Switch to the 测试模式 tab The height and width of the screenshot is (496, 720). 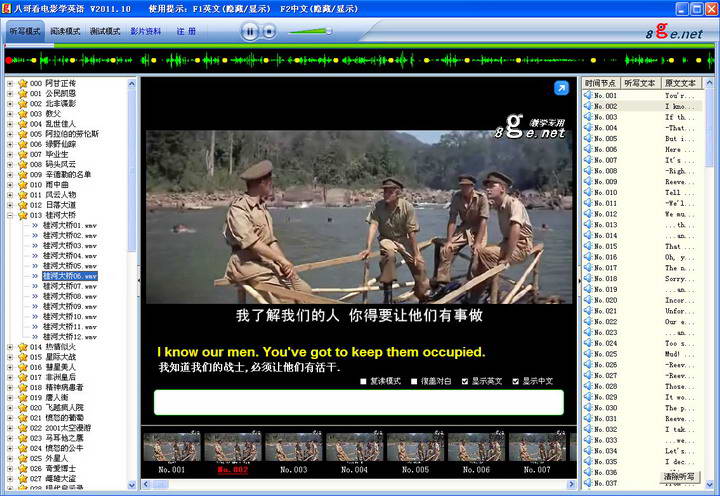click(x=105, y=31)
